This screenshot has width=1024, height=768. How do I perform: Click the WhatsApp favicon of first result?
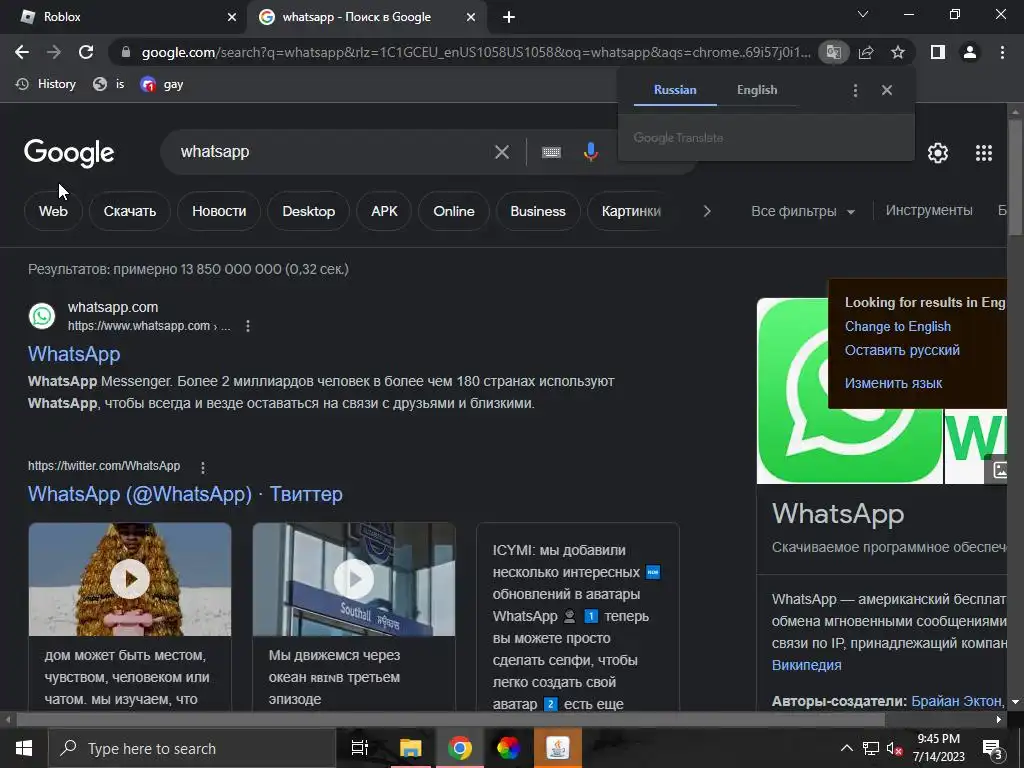(42, 316)
